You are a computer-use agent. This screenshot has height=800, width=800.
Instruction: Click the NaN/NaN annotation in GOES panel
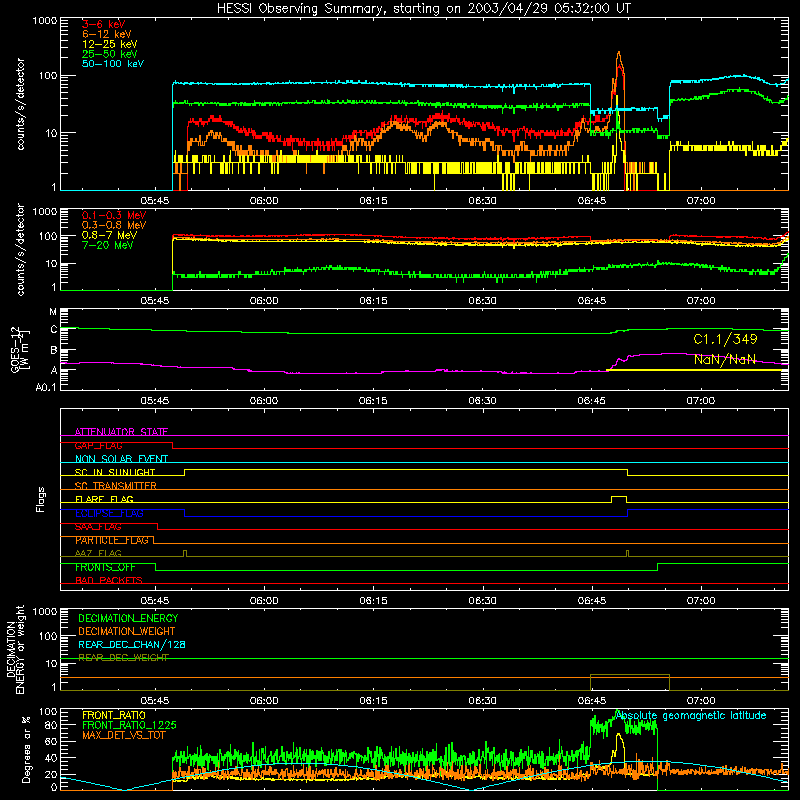(724, 360)
